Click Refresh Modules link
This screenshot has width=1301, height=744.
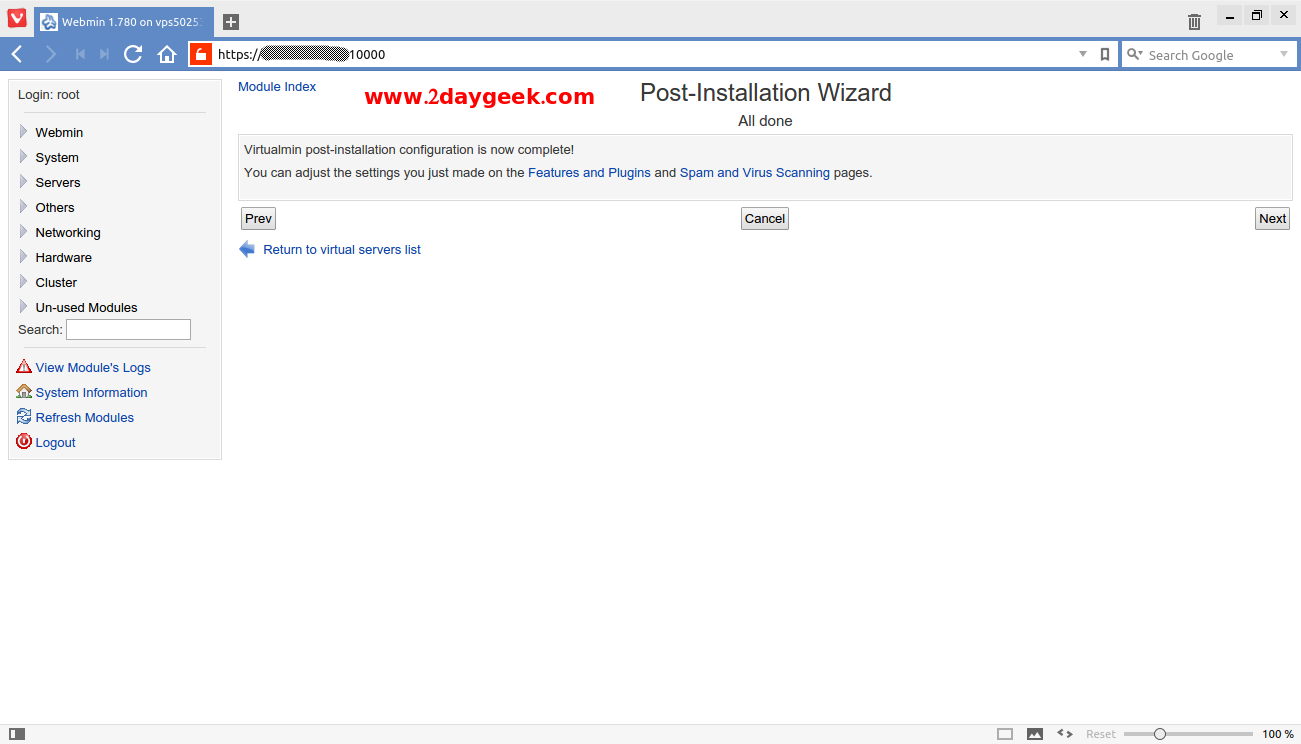85,418
